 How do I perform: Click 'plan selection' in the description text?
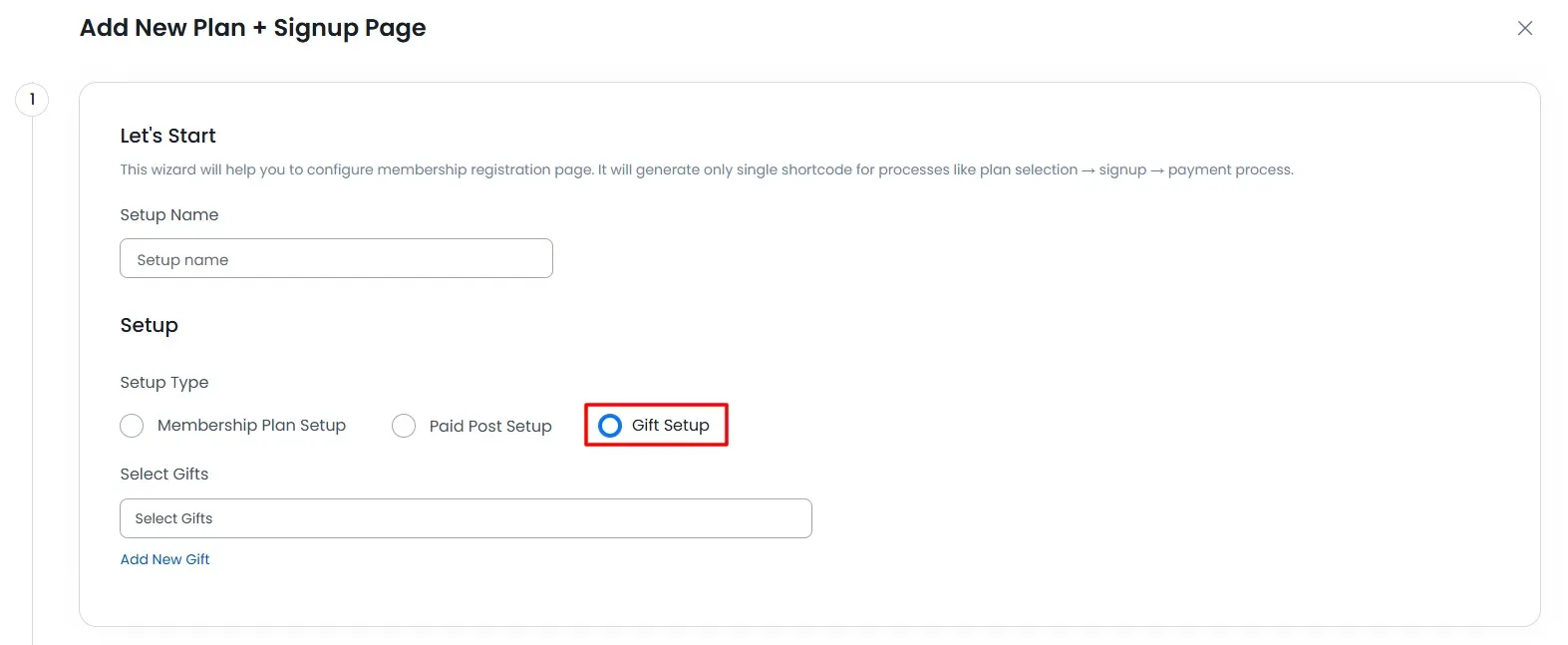tap(1028, 169)
